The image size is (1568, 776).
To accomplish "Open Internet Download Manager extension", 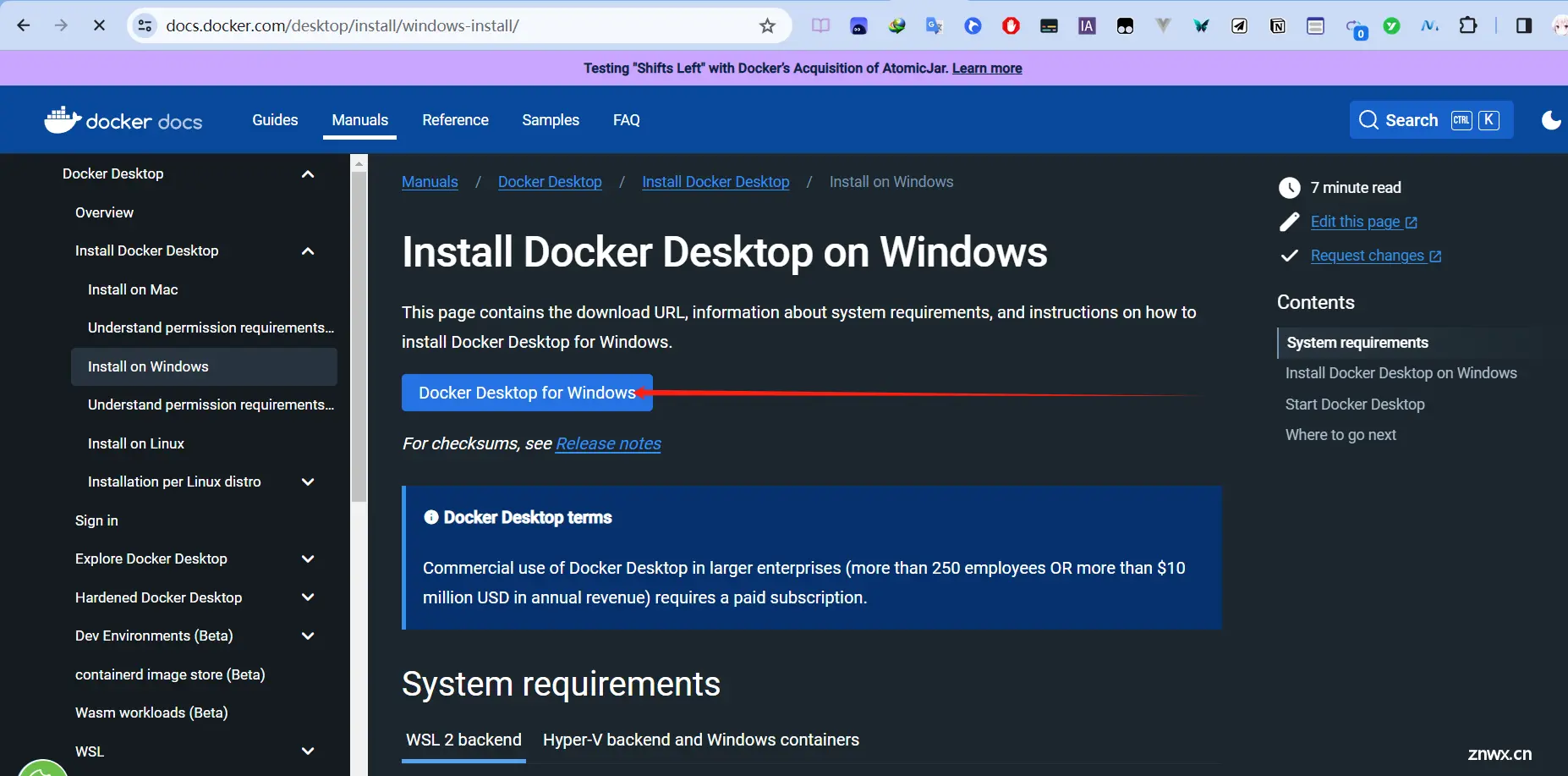I will (x=896, y=25).
